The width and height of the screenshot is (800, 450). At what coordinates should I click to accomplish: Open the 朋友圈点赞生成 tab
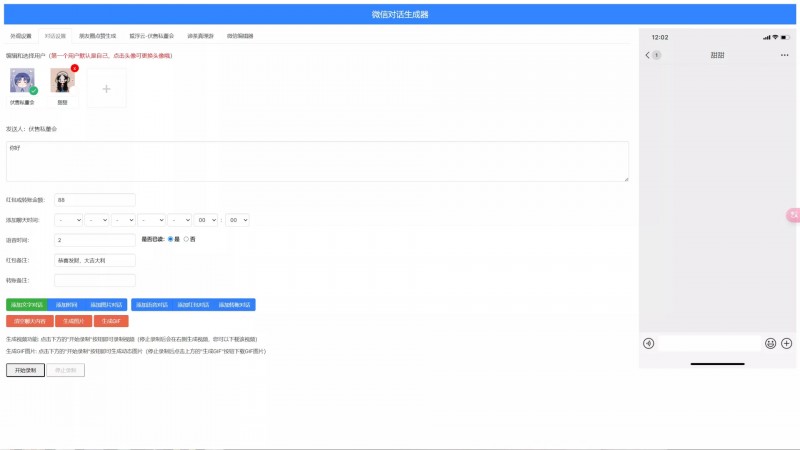click(x=97, y=36)
